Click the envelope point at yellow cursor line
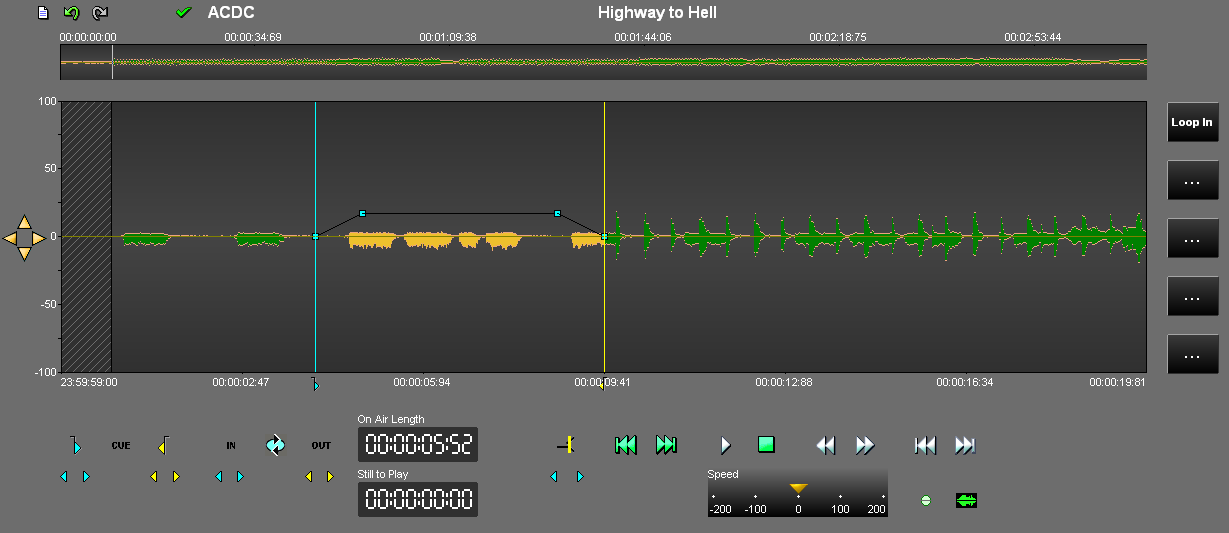 point(604,237)
